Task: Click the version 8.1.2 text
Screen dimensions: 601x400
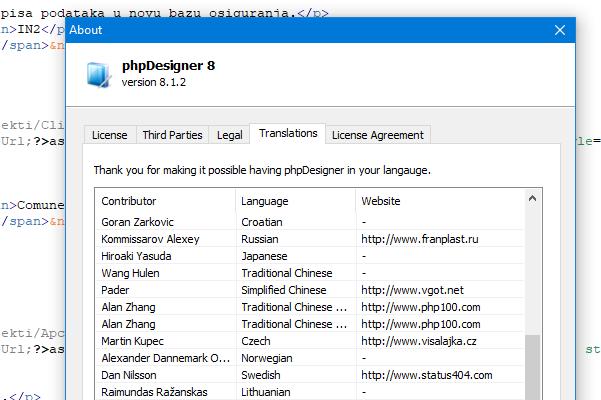Action: [154, 82]
